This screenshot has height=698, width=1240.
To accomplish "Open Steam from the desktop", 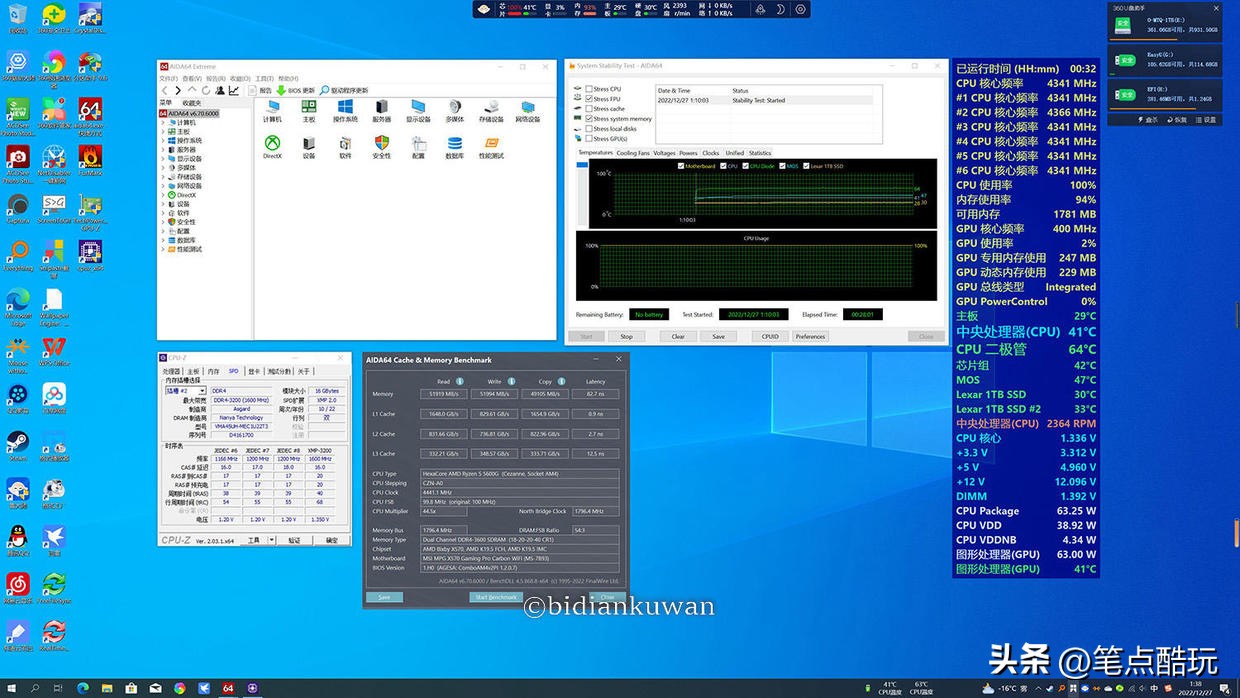I will pos(17,443).
